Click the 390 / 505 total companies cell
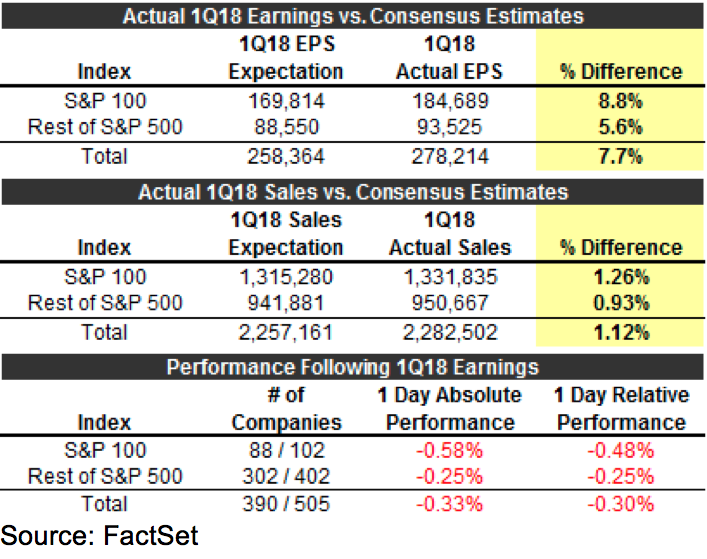Image resolution: width=707 pixels, height=559 pixels. coord(285,505)
